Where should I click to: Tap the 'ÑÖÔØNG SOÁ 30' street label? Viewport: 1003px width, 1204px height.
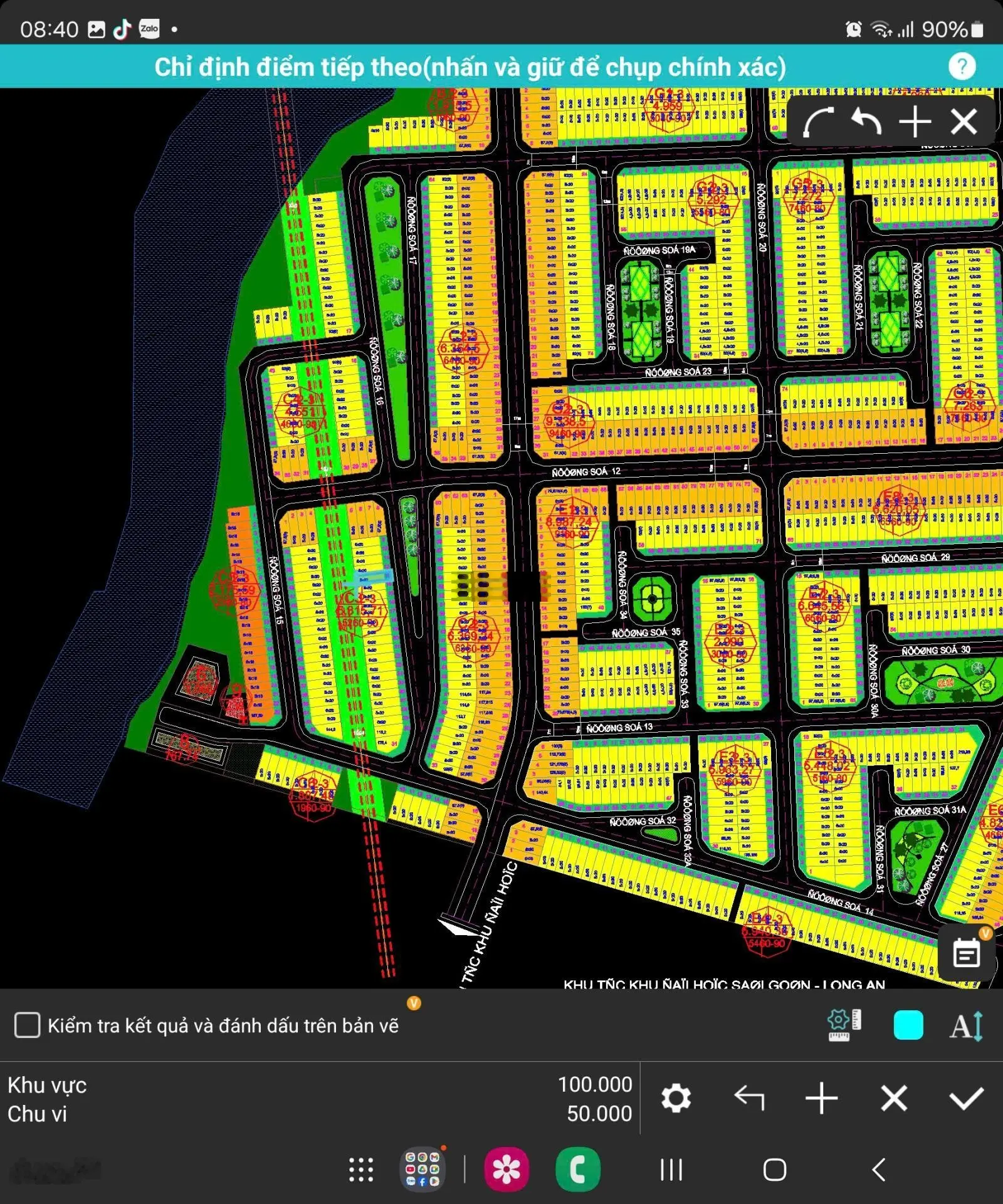point(936,650)
